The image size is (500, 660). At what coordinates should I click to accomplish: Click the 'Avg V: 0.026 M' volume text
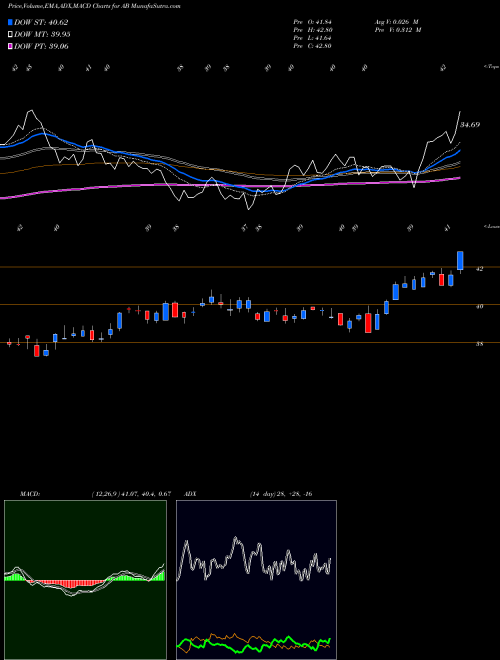(396, 22)
